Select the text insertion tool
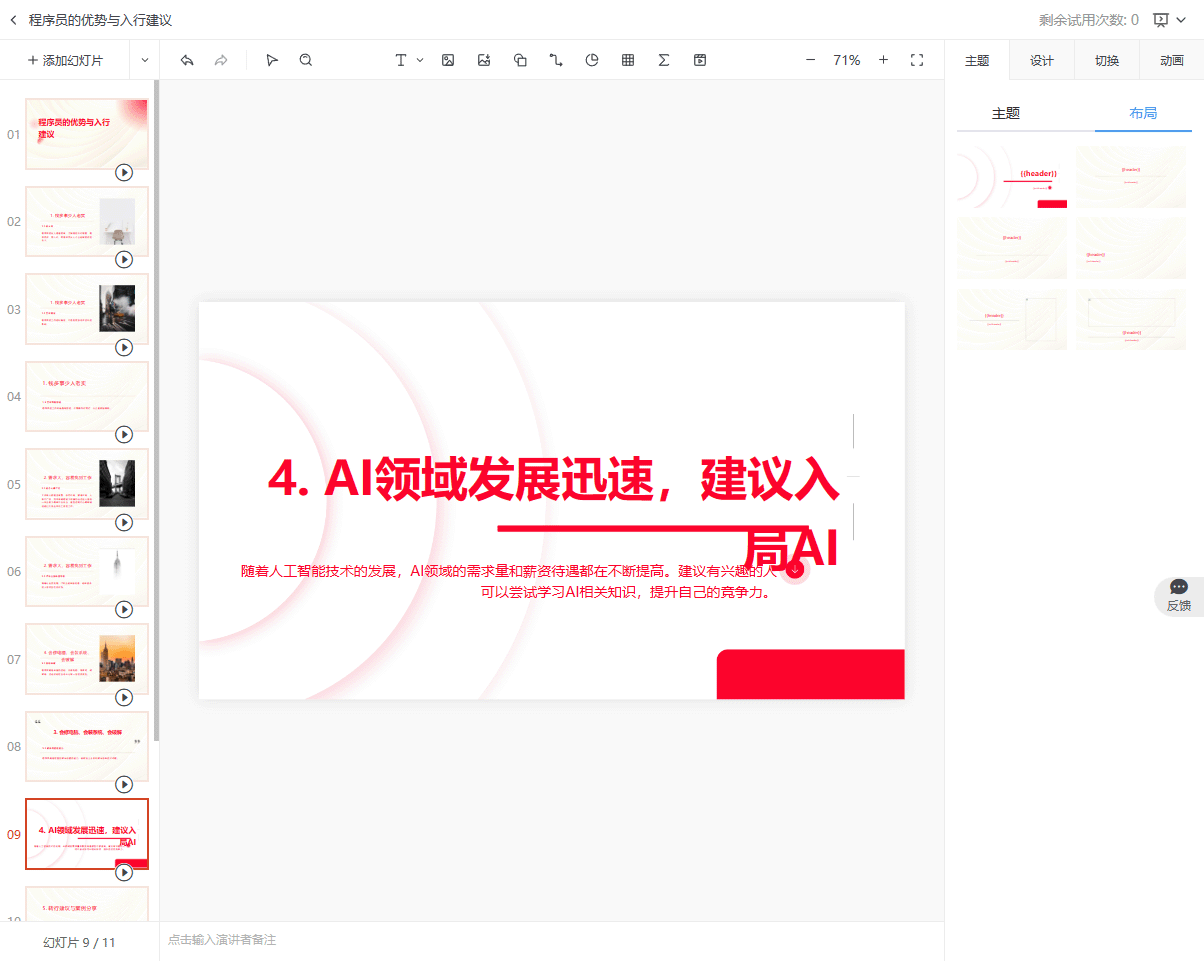Image resolution: width=1204 pixels, height=961 pixels. [x=399, y=60]
